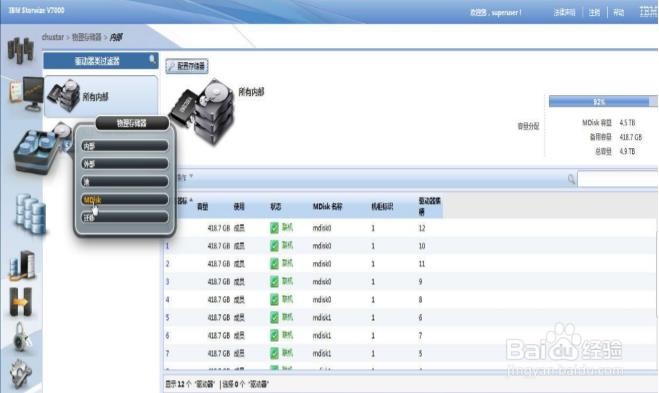
Task: Click the magnifier in the drive filter header
Action: (152, 60)
